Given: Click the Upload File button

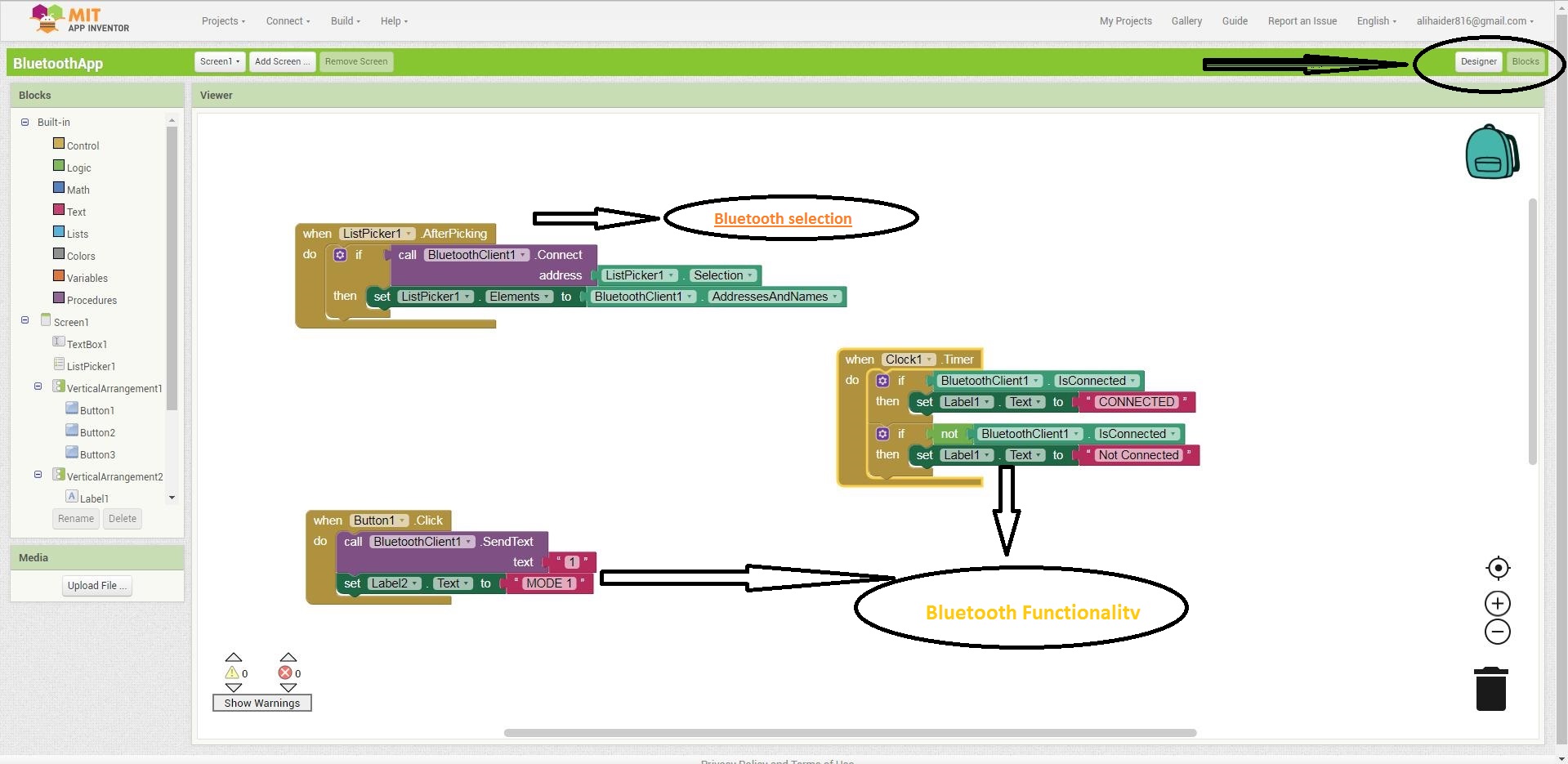Looking at the screenshot, I should [x=97, y=586].
